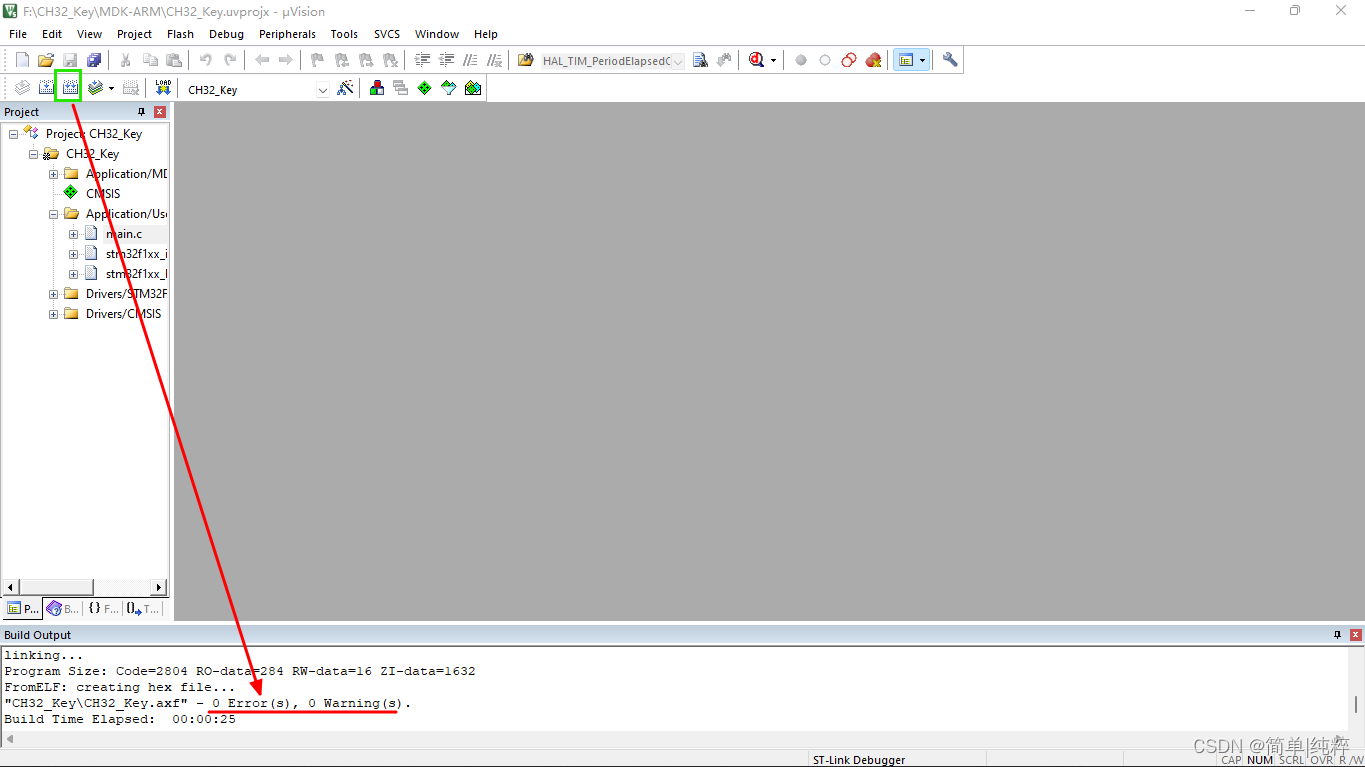Switch to the Templates tab in the Project panel
The image size is (1365, 767).
(x=143, y=608)
